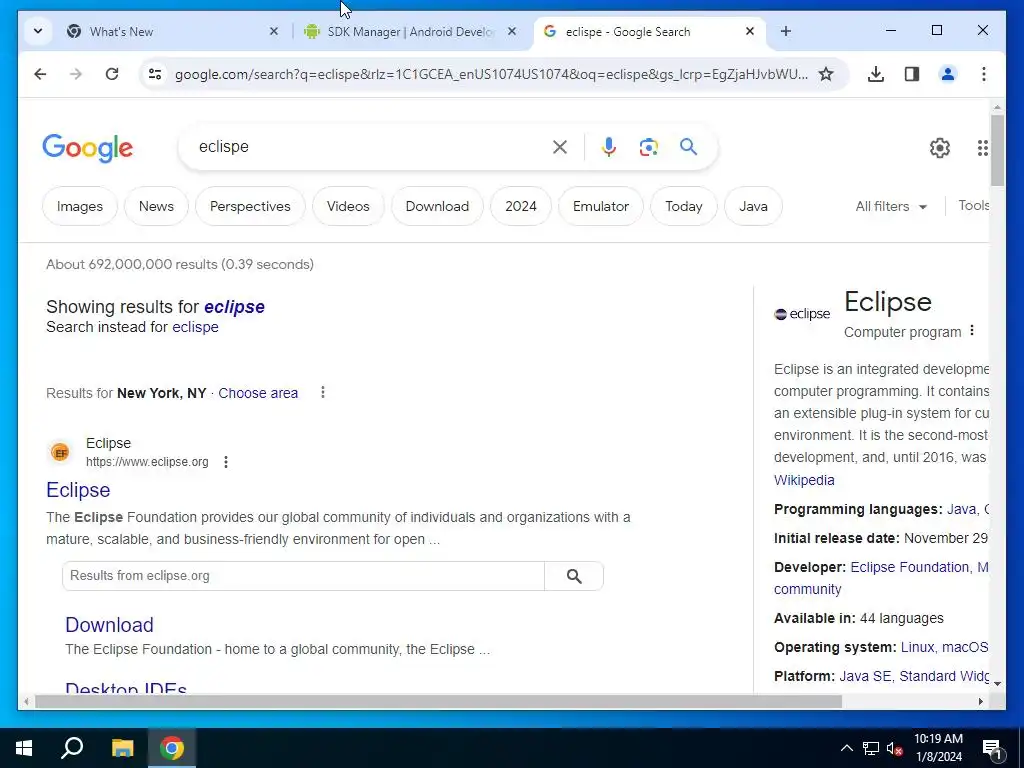This screenshot has width=1024, height=768.
Task: Open Windows taskbar search
Action: (x=72, y=748)
